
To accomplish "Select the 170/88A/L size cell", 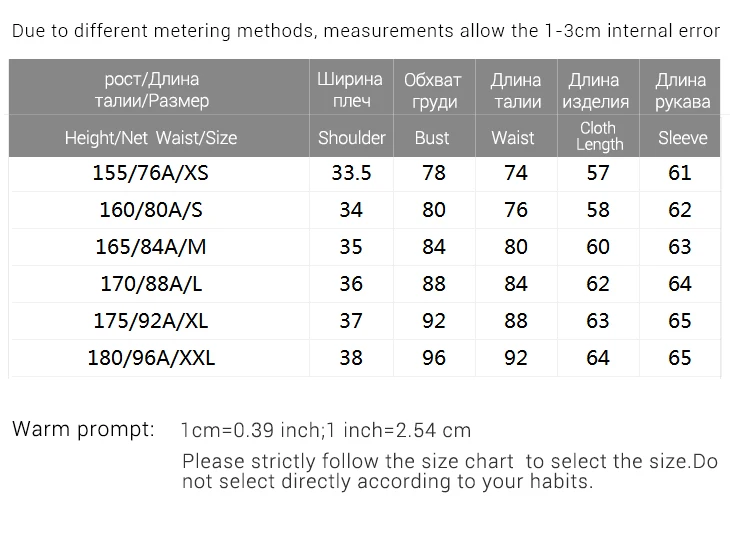I will [151, 284].
